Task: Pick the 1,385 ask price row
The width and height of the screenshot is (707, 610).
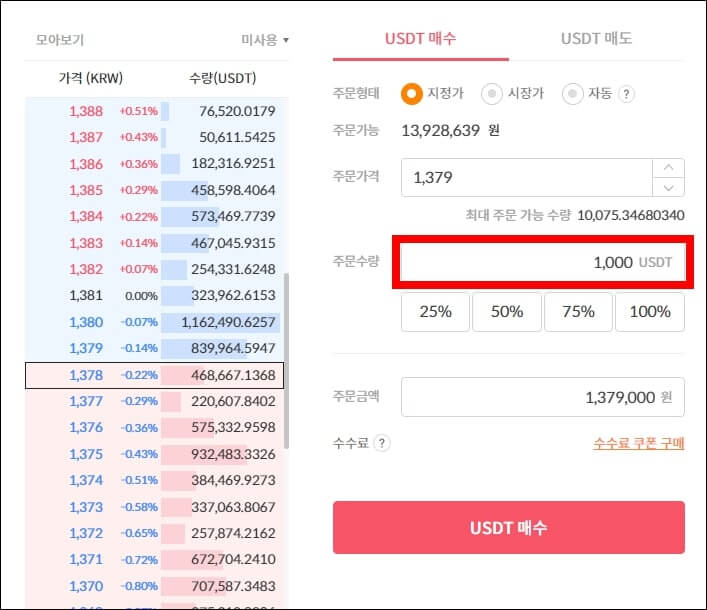Action: [x=154, y=190]
